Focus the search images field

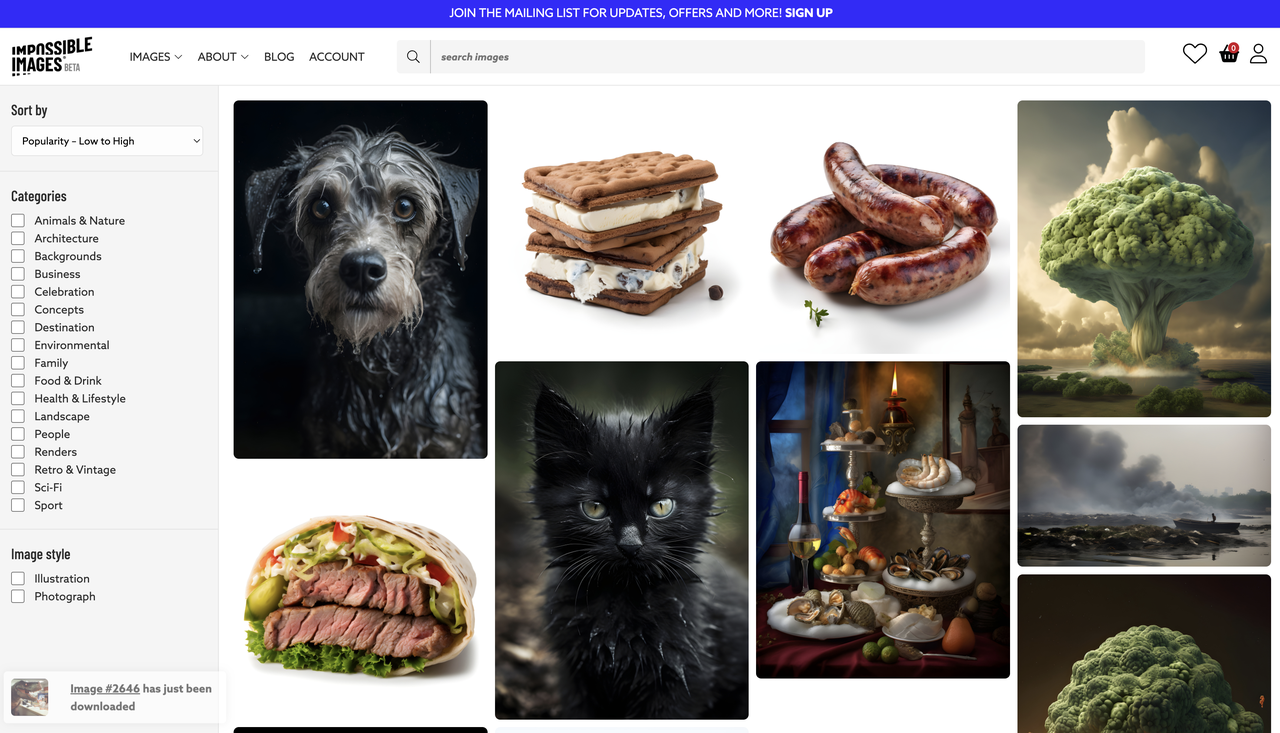[787, 57]
